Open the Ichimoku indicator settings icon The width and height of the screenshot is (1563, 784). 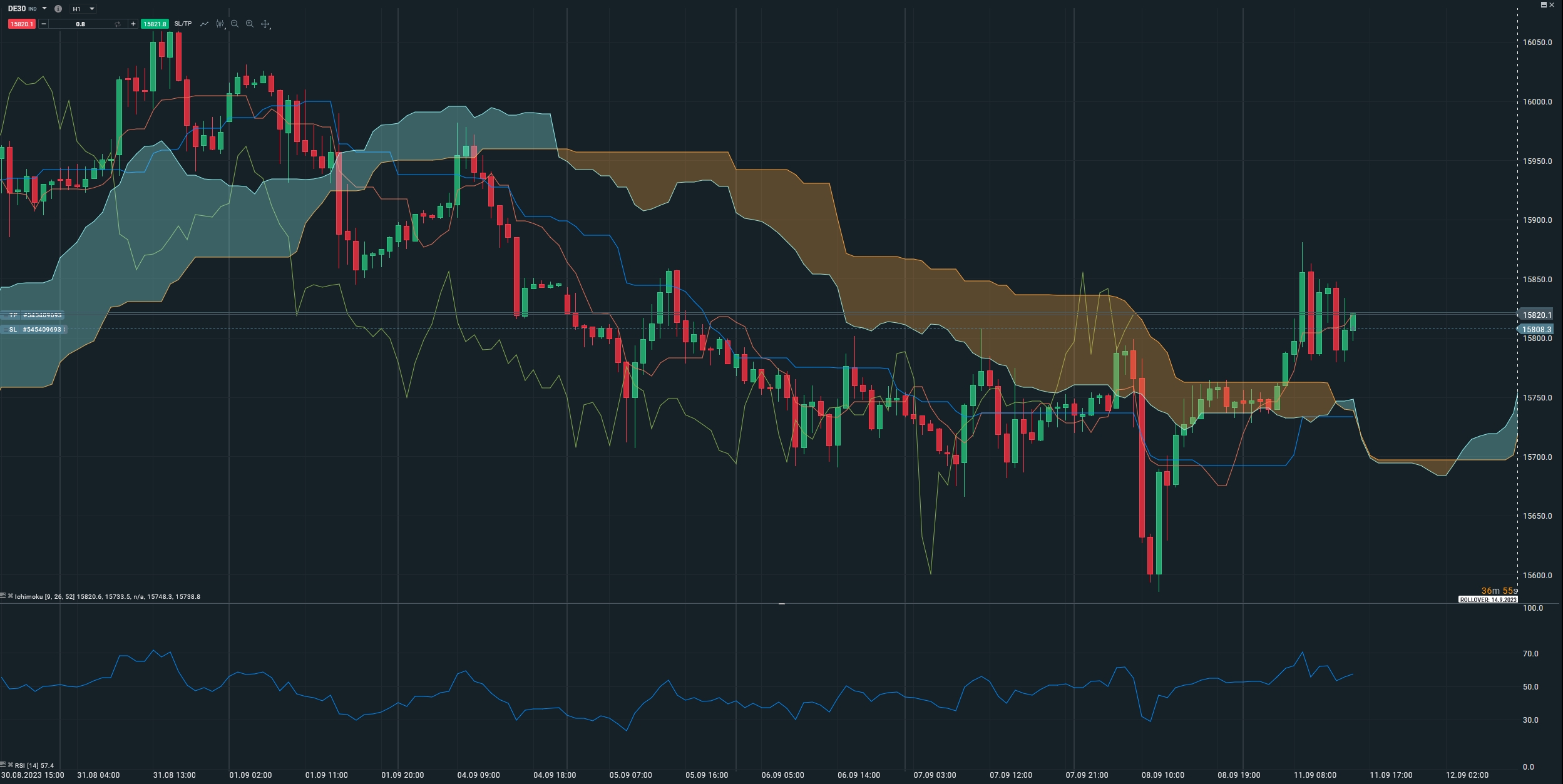click(x=3, y=596)
